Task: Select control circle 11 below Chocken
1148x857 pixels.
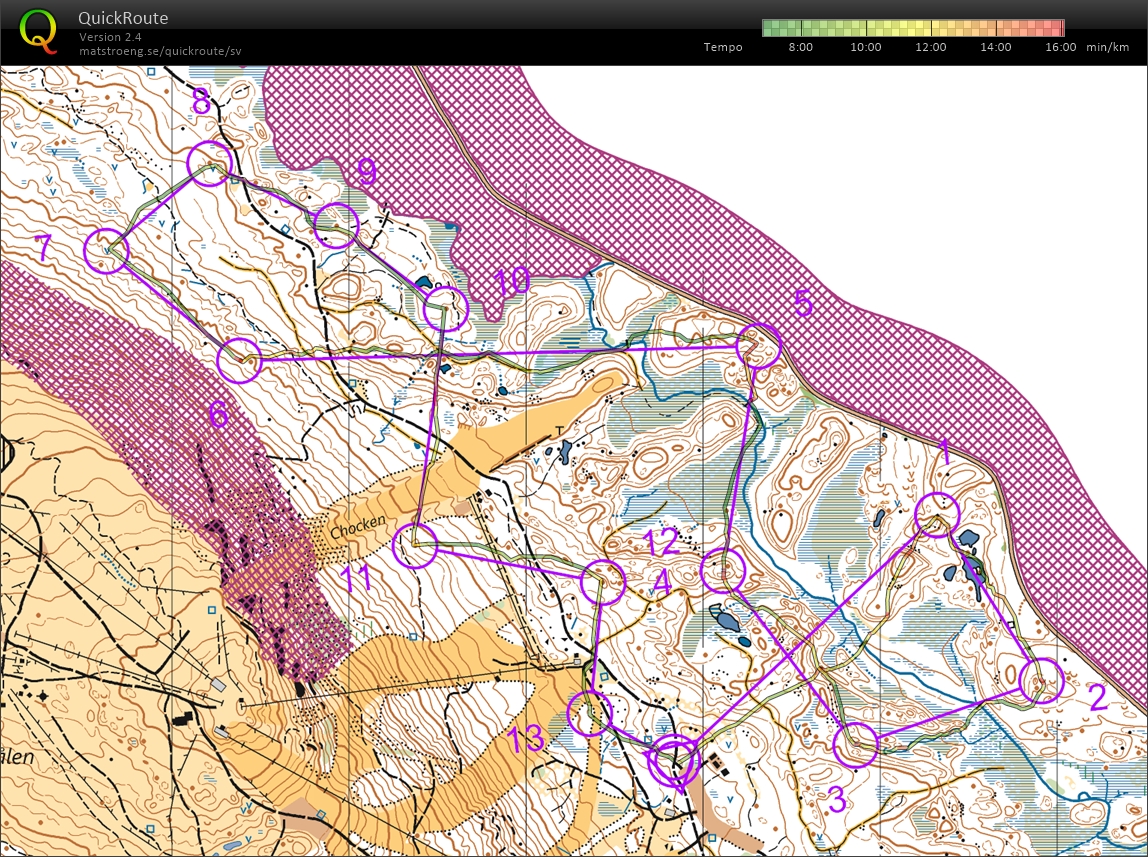Action: tap(415, 546)
